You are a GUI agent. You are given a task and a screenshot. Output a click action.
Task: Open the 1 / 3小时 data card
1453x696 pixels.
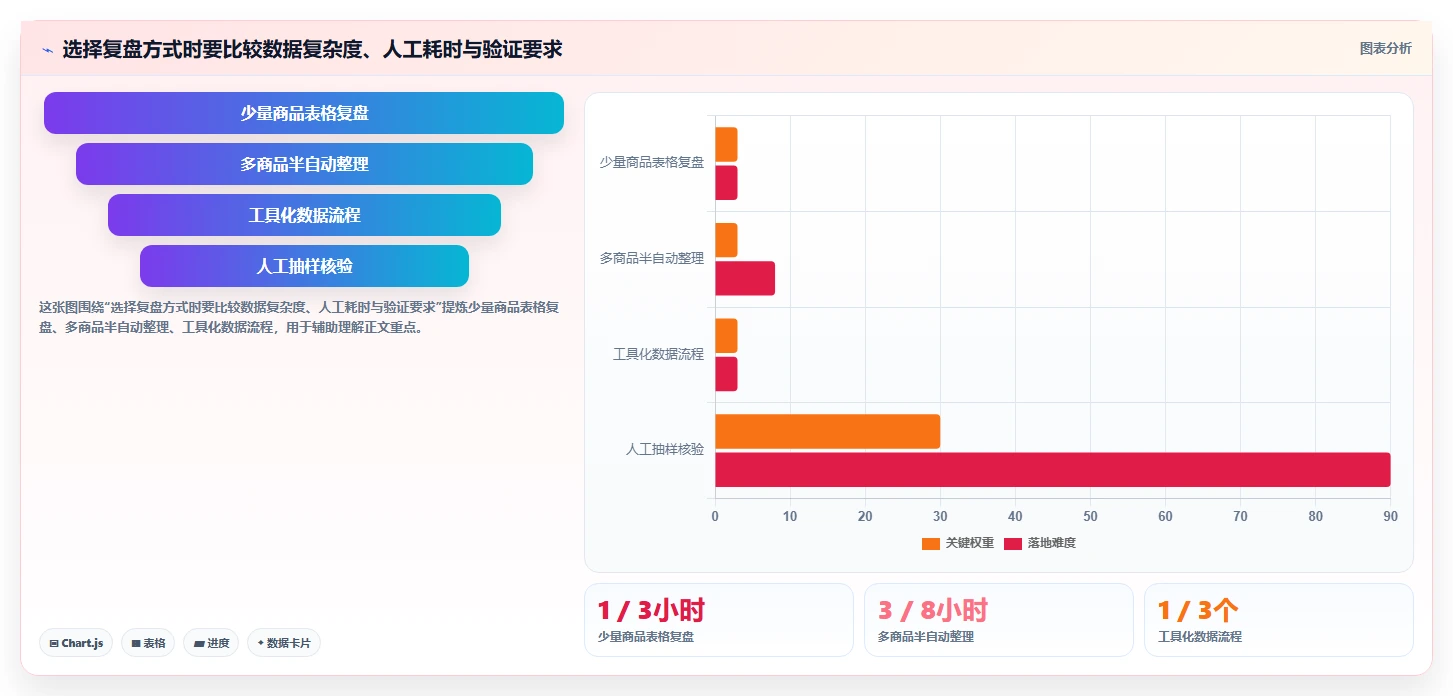(719, 620)
